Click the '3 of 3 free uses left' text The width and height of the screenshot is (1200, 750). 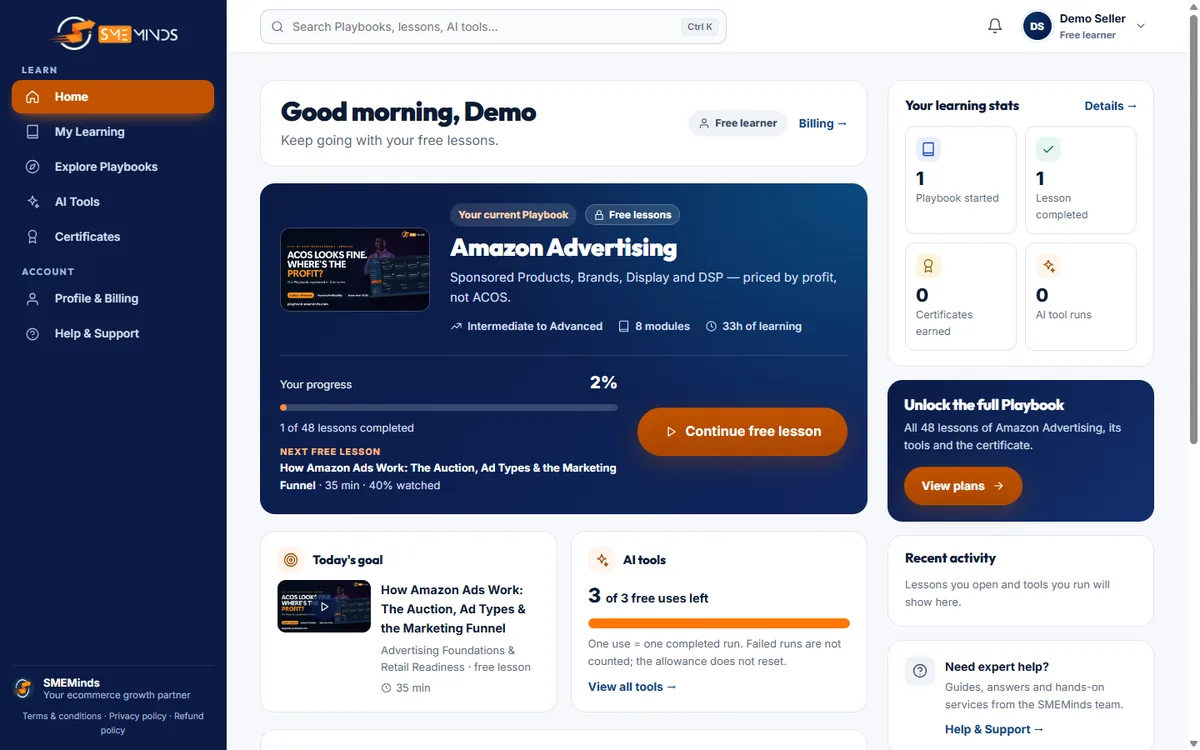click(648, 597)
